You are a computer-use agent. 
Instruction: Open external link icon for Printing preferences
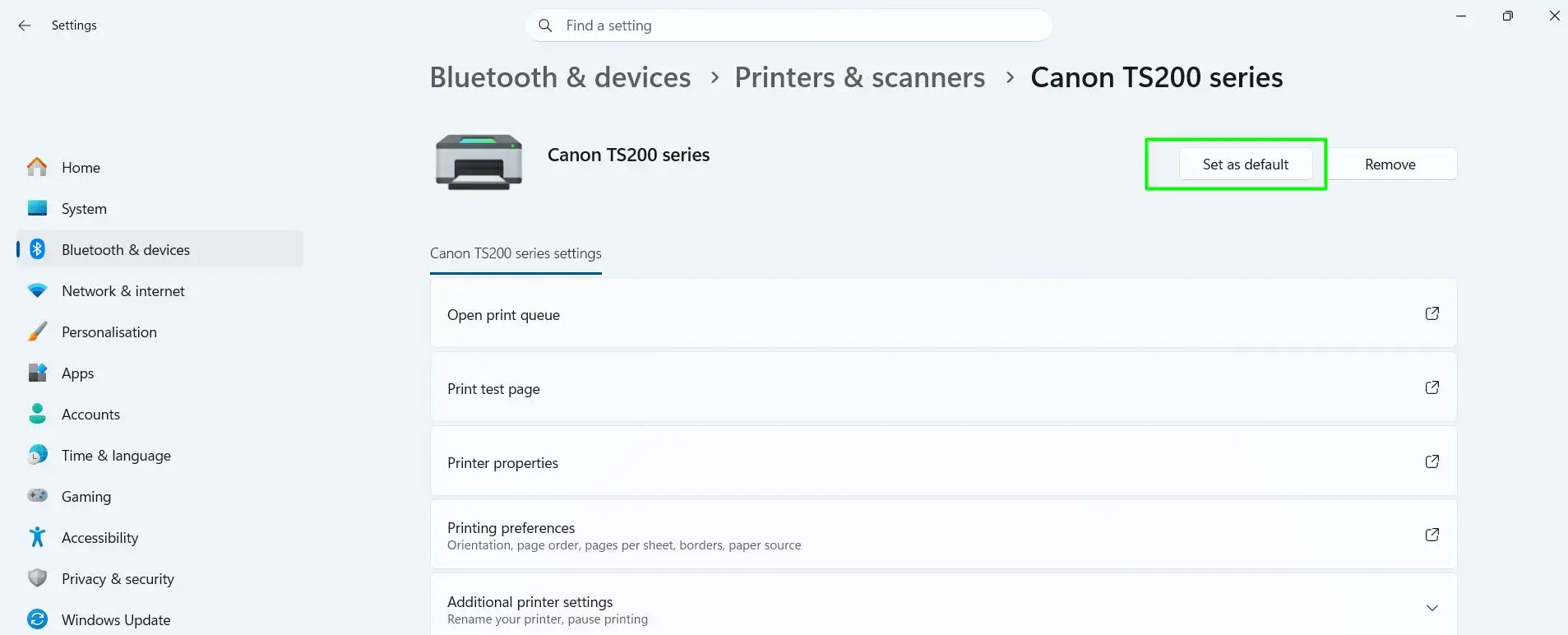1432,535
